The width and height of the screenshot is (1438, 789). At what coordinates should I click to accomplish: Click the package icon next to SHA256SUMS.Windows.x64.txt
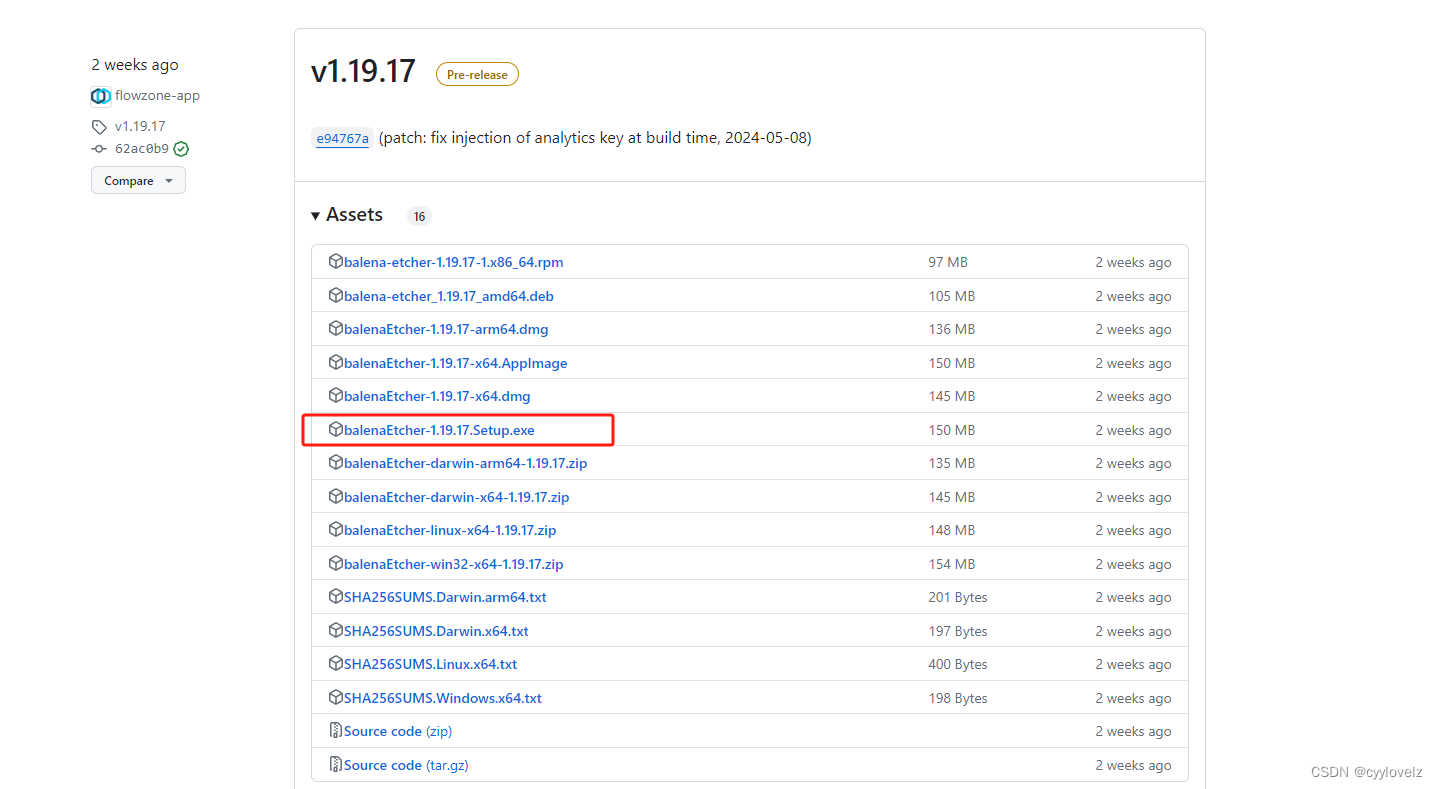pyautogui.click(x=336, y=697)
